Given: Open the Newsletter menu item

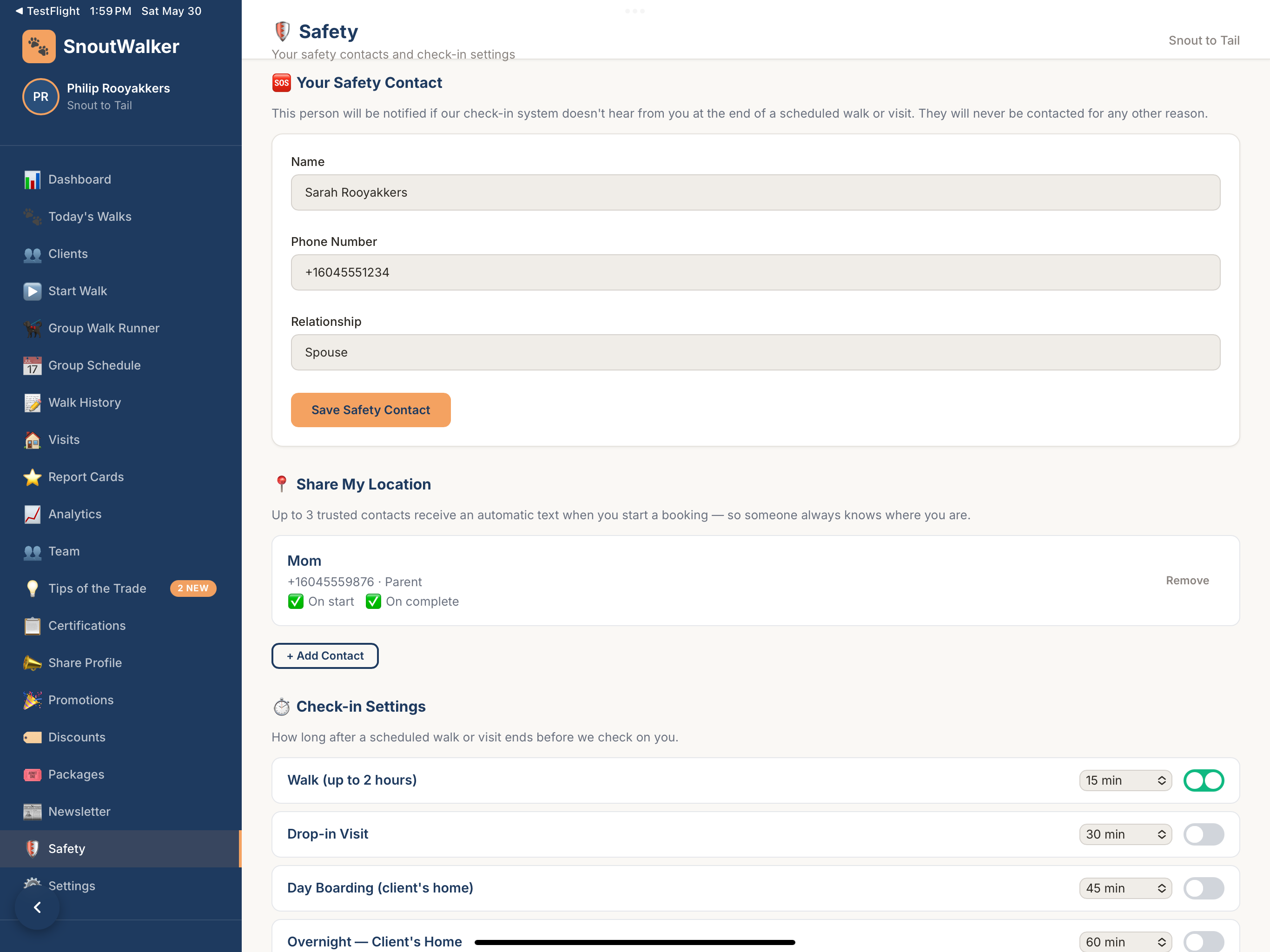Looking at the screenshot, I should [x=120, y=812].
